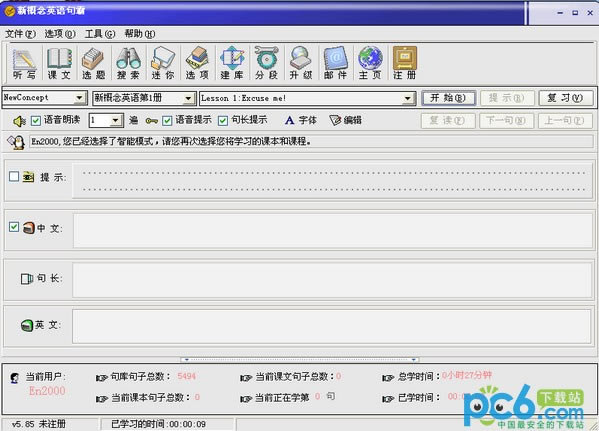The width and height of the screenshot is (599, 431).
Task: Go to 主页 globe homepage icon
Action: pos(370,63)
